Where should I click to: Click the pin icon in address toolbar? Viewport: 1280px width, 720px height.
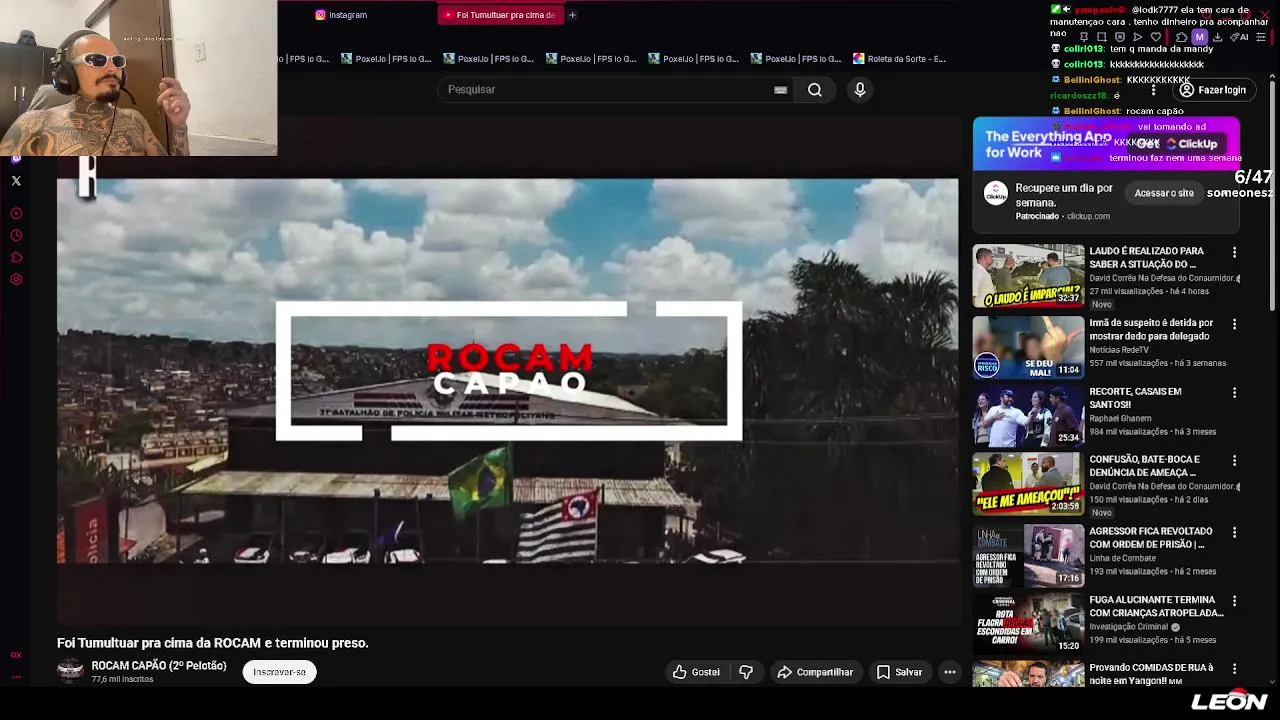click(1084, 37)
